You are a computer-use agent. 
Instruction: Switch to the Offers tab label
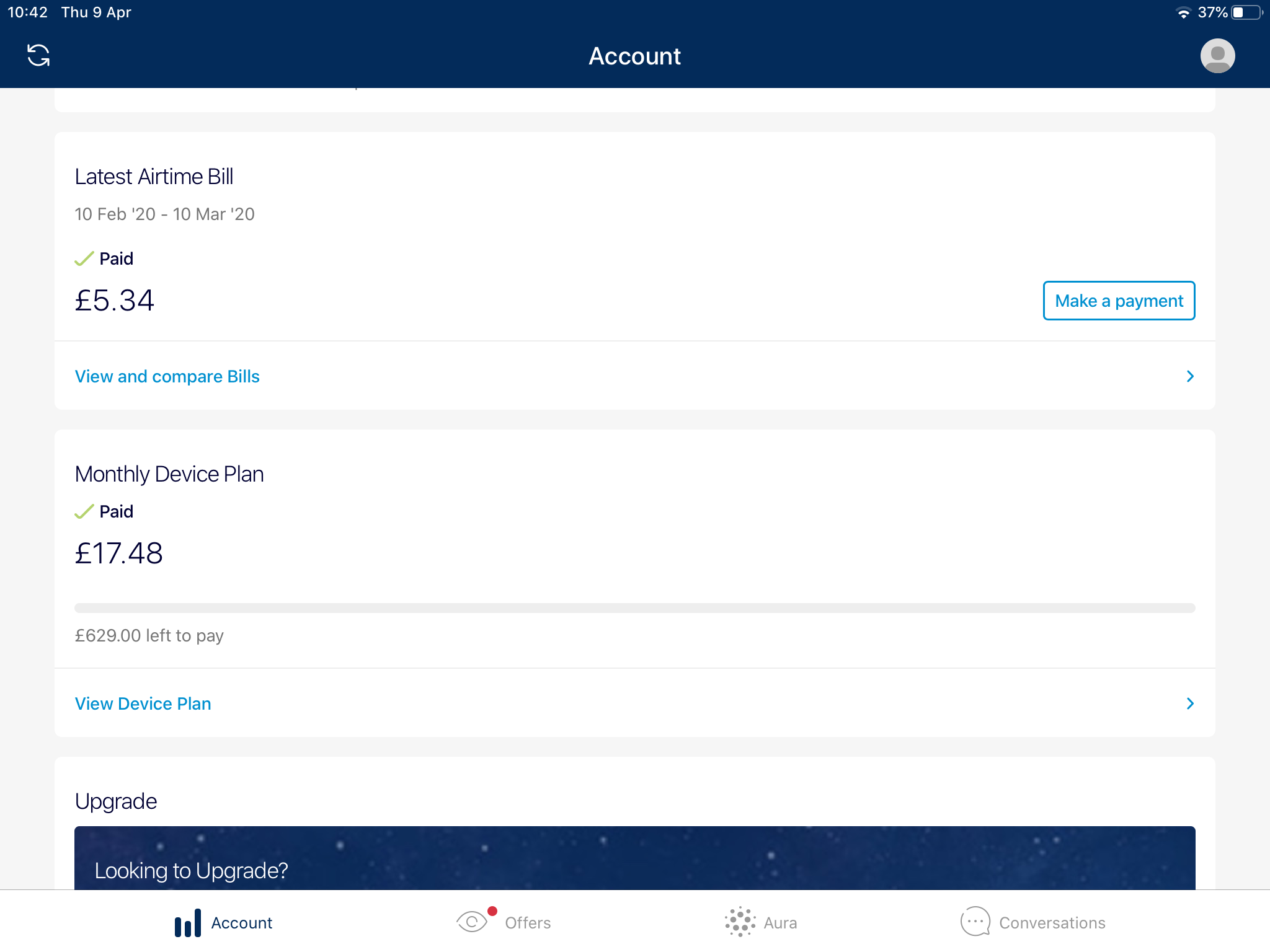[x=528, y=923]
